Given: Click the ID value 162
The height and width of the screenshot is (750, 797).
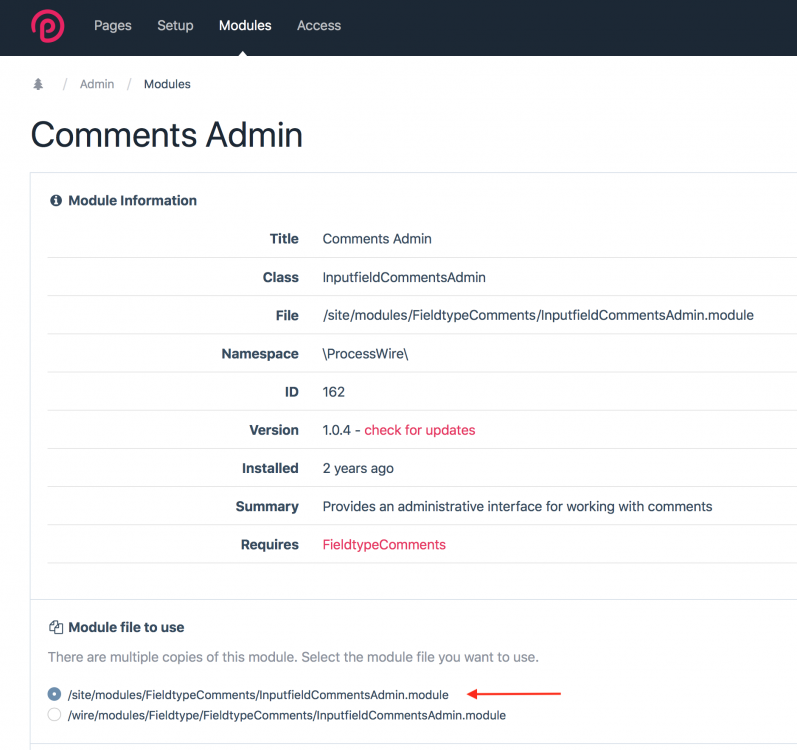Looking at the screenshot, I should point(333,392).
